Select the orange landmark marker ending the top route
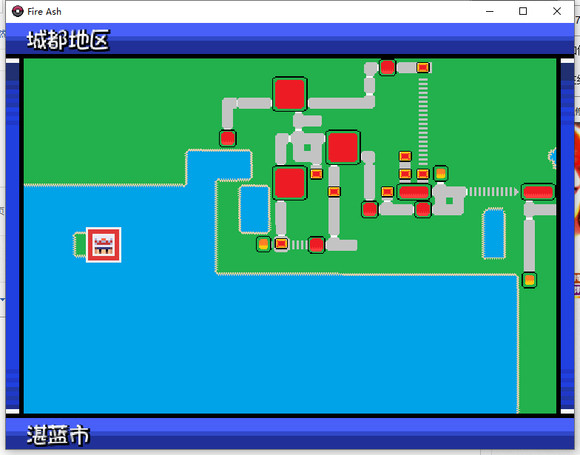 [423, 67]
